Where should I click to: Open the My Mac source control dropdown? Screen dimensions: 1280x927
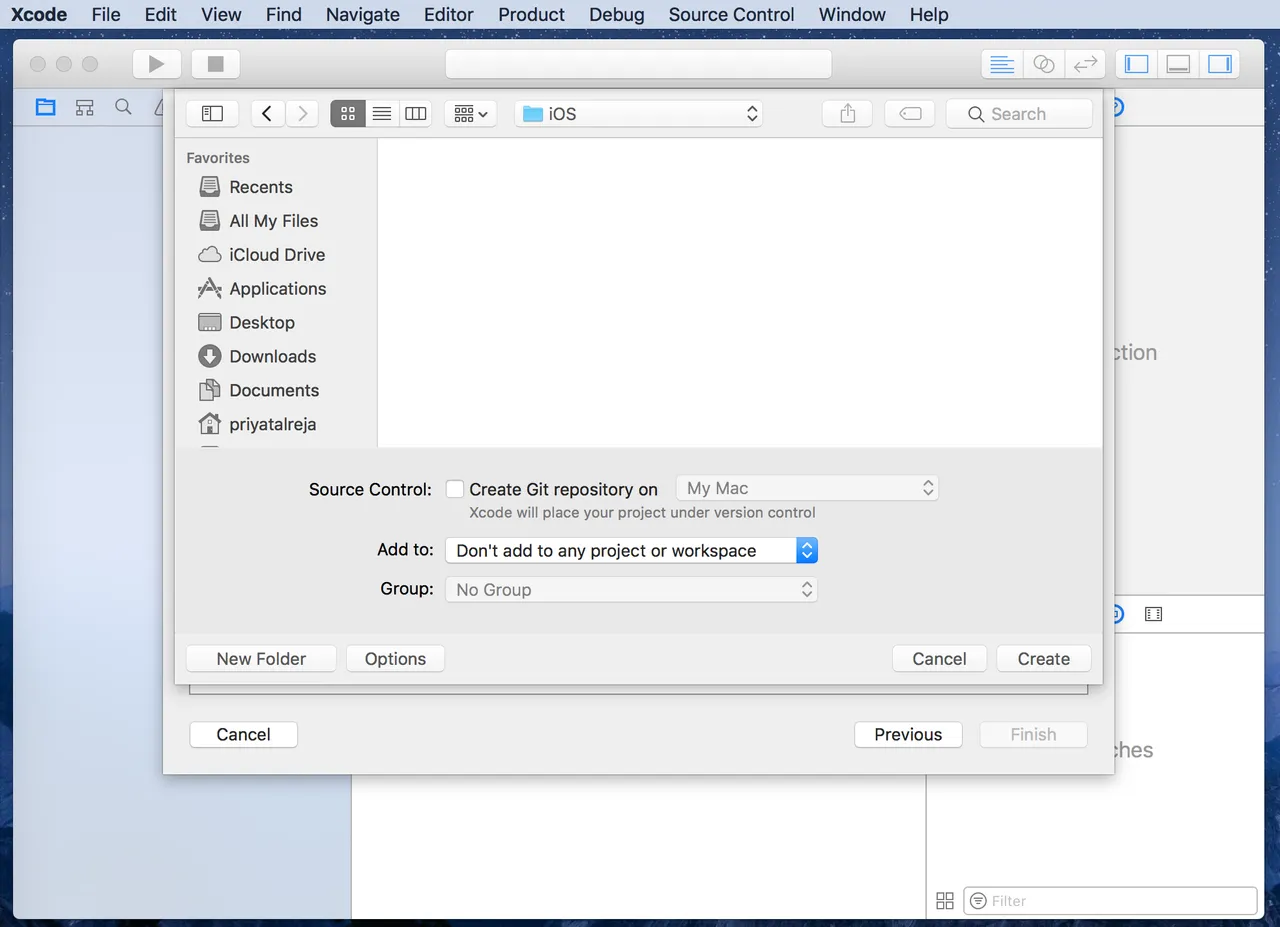point(807,488)
